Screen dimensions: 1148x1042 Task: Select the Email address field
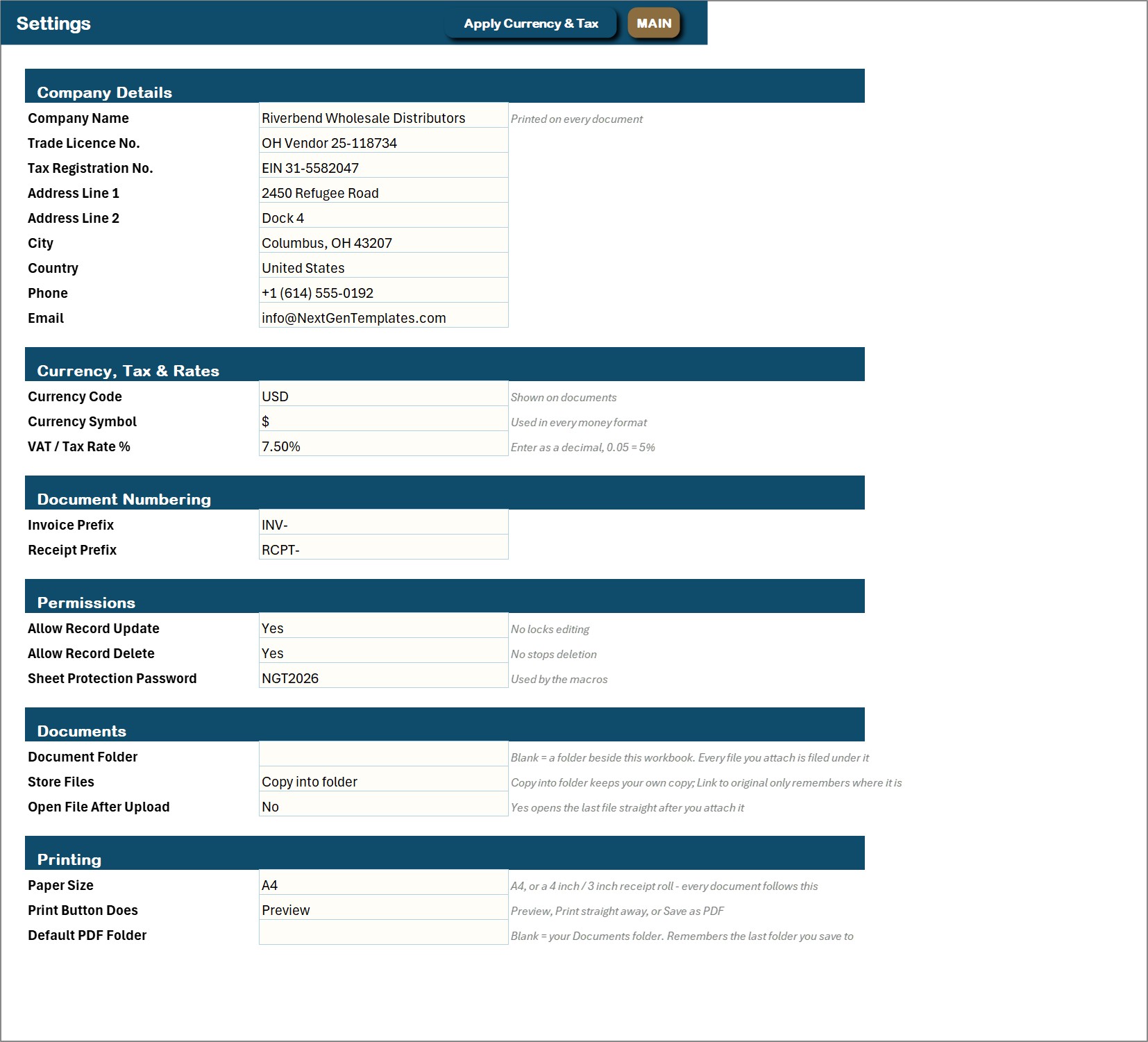pyautogui.click(x=383, y=315)
